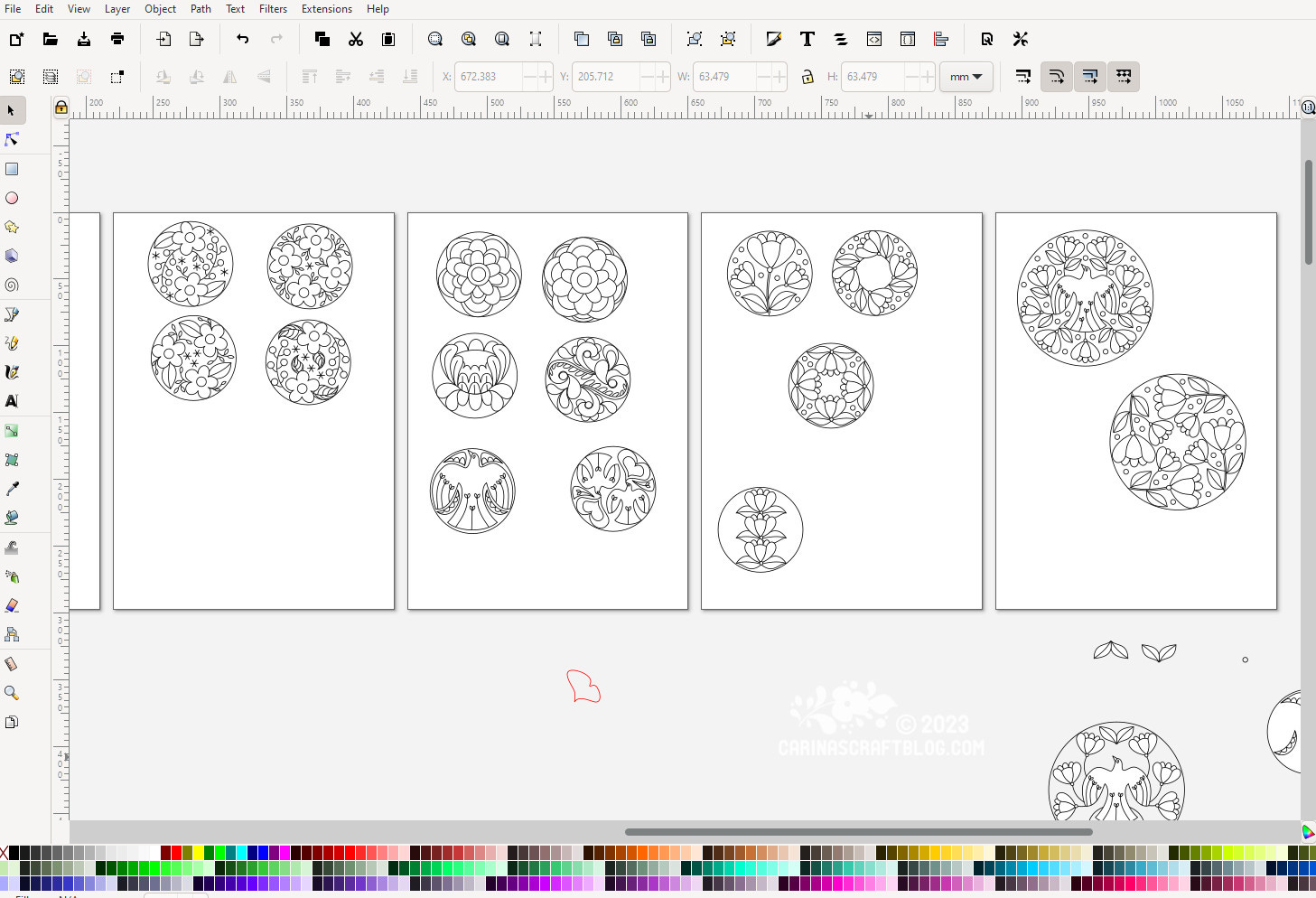This screenshot has width=1316, height=898.
Task: Cut selection with scissors icon
Action: (x=356, y=39)
